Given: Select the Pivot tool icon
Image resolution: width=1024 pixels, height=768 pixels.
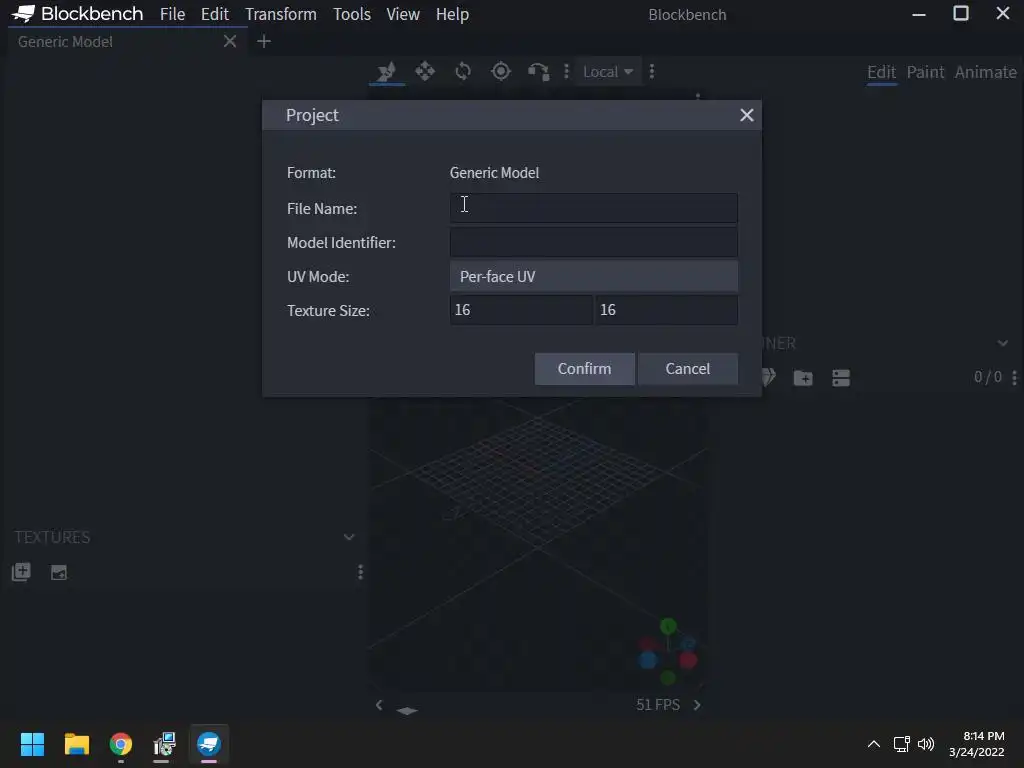Looking at the screenshot, I should 501,71.
